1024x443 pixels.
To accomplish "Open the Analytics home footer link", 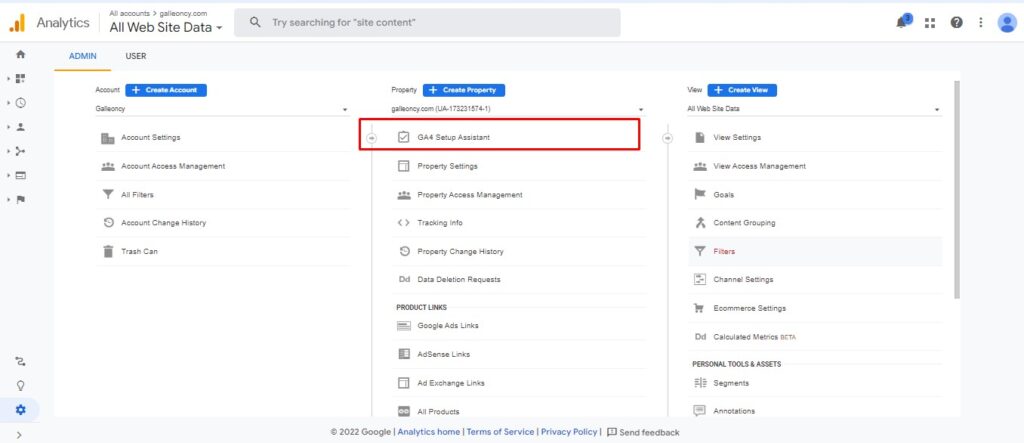I will [x=428, y=432].
